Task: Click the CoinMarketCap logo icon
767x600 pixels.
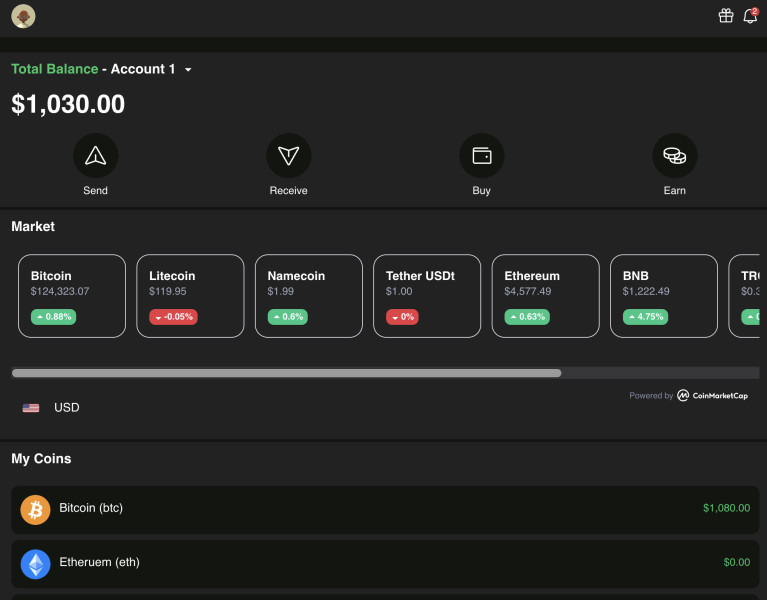Action: tap(683, 395)
